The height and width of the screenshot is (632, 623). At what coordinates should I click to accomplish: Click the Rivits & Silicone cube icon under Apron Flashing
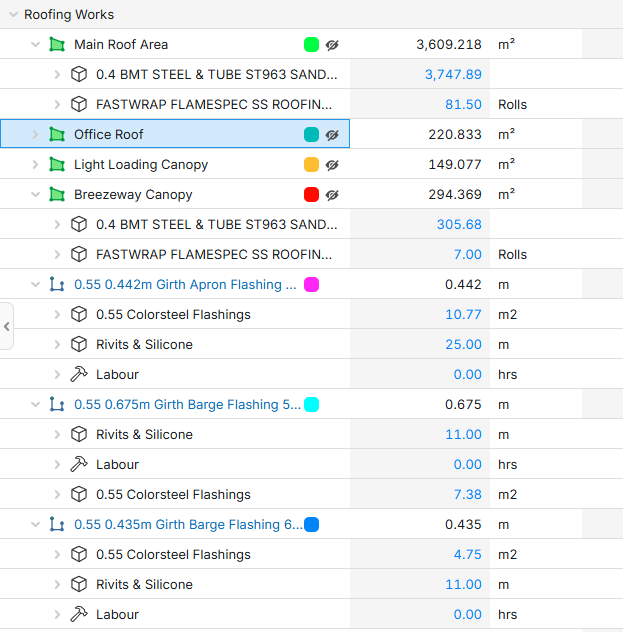point(79,345)
